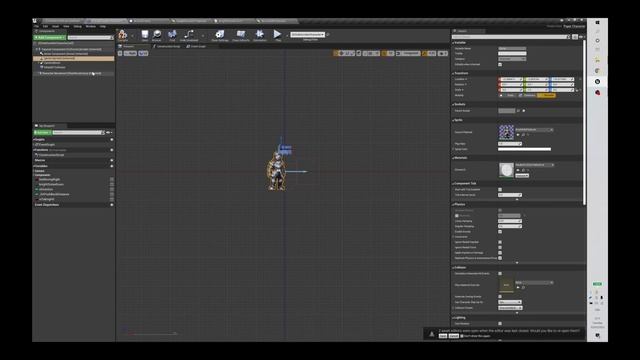The width and height of the screenshot is (640, 360).
Task: Click the Find binoculars toolbar icon
Action: [x=172, y=36]
